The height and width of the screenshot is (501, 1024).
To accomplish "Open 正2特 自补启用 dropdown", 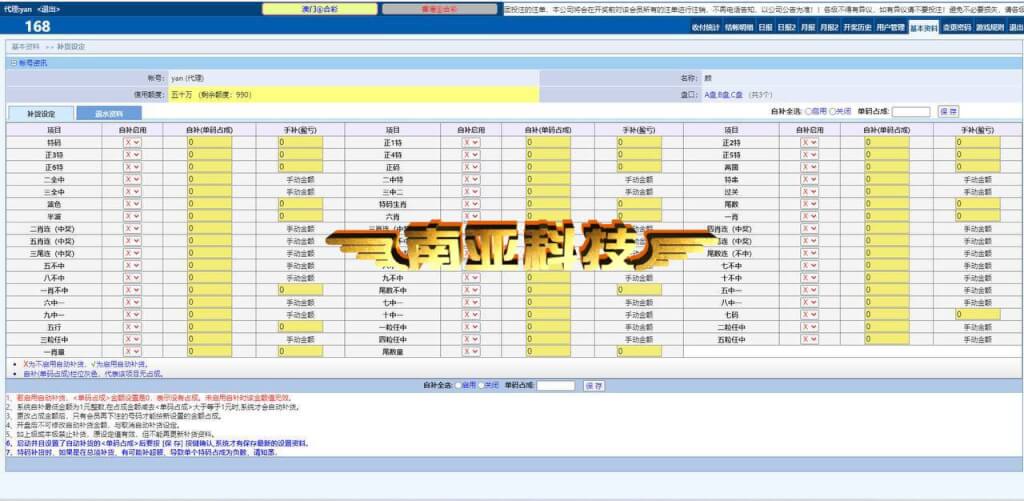I will pos(810,142).
